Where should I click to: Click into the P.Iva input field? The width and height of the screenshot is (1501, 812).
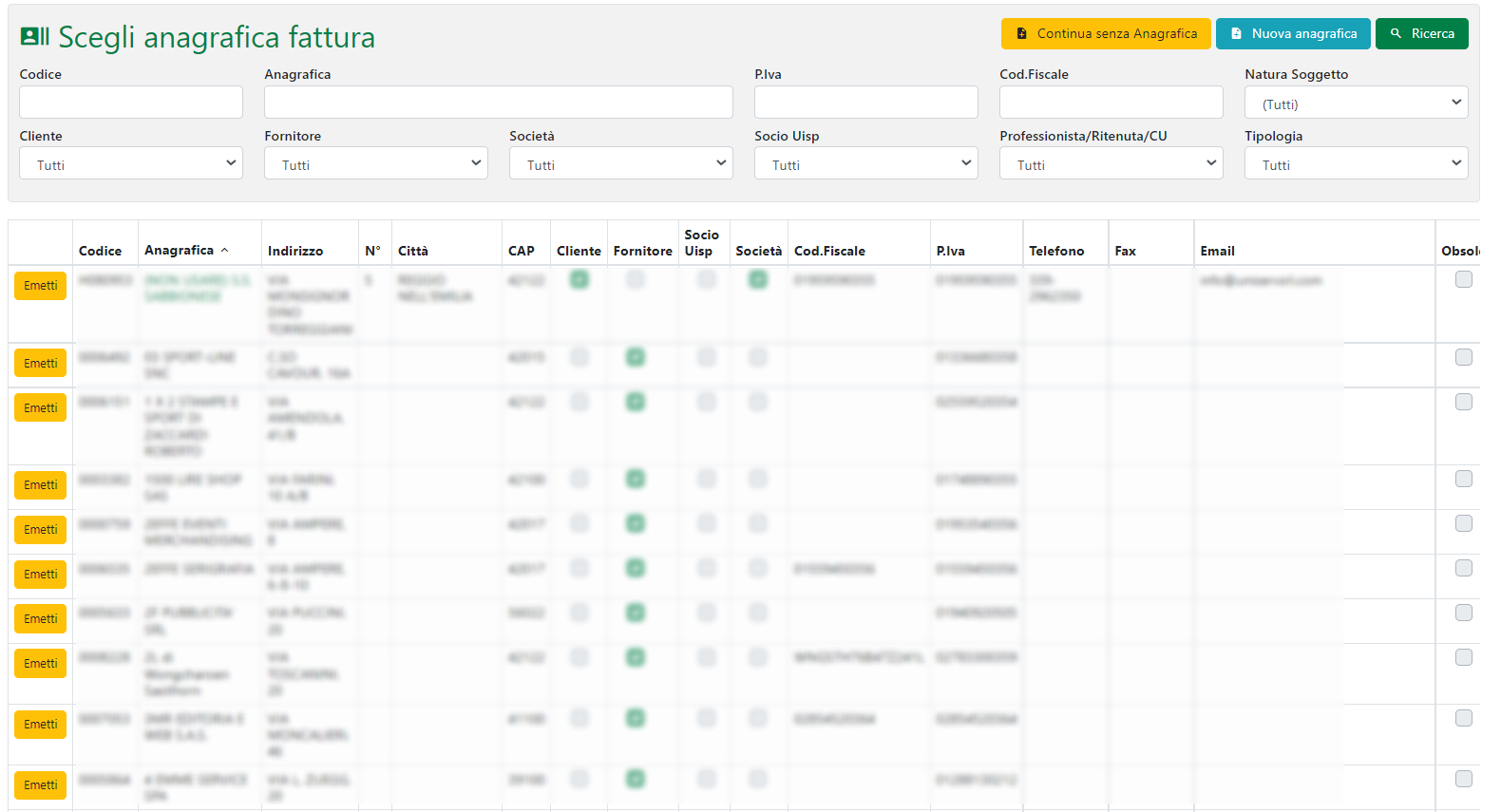[865, 103]
